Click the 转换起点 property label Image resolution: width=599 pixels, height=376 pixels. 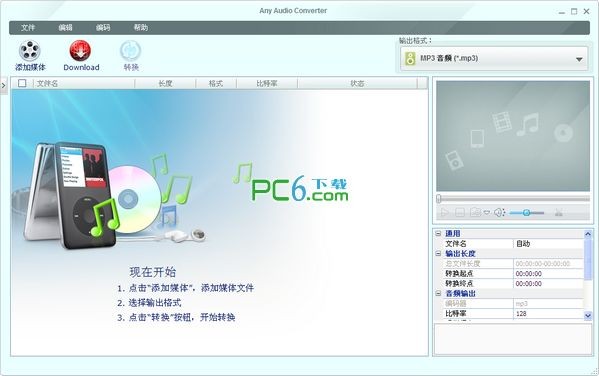click(x=459, y=274)
